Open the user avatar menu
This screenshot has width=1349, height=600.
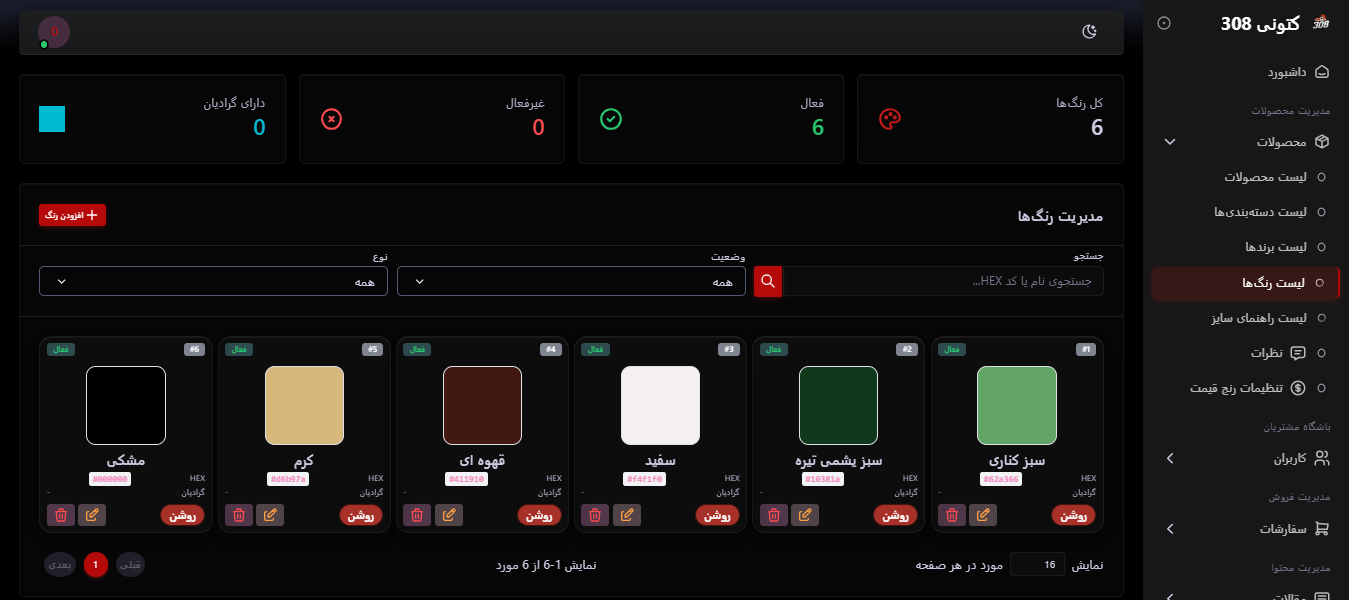[x=54, y=32]
